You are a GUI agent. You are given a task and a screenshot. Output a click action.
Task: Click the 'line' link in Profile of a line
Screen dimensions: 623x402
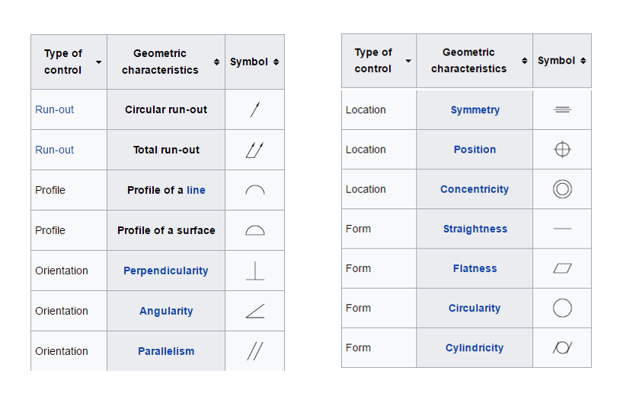click(196, 190)
